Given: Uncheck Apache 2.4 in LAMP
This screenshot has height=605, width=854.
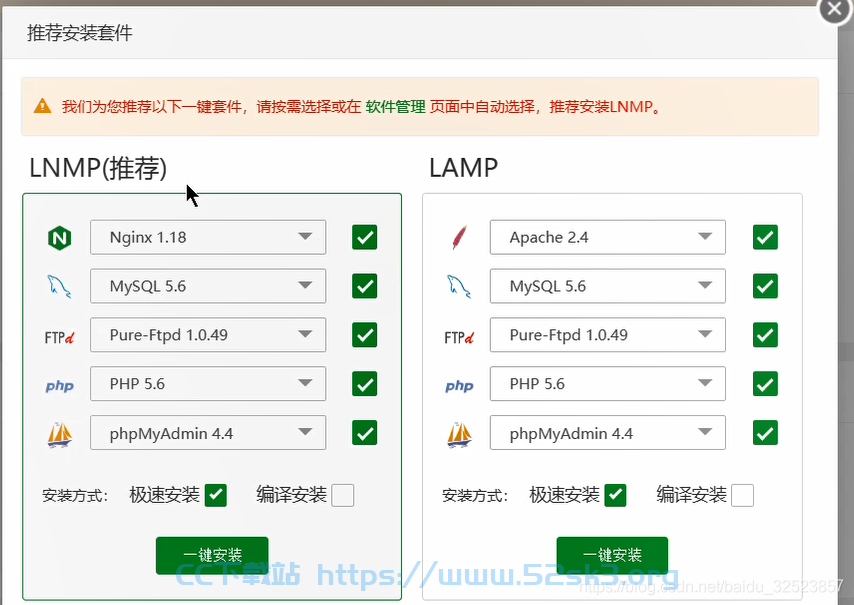Looking at the screenshot, I should point(765,237).
